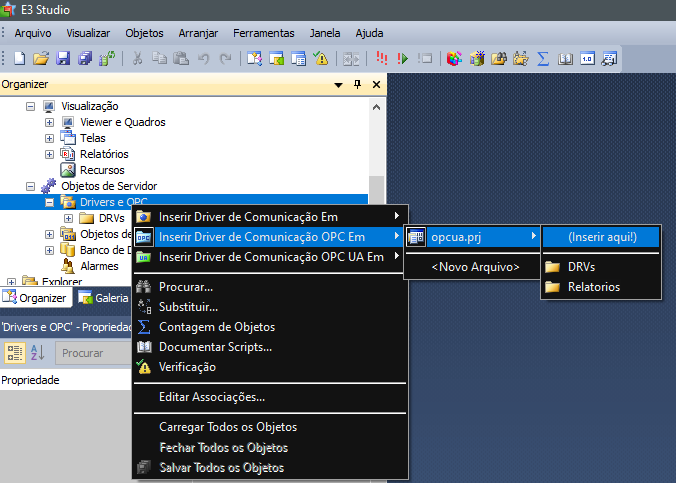
Task: Select opcua.prj in the submenu
Action: 473,237
